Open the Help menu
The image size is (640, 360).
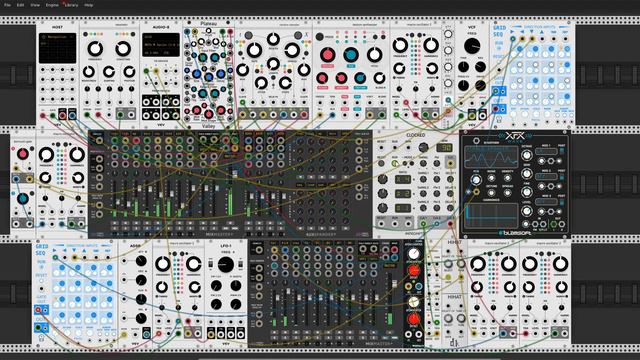[x=89, y=5]
